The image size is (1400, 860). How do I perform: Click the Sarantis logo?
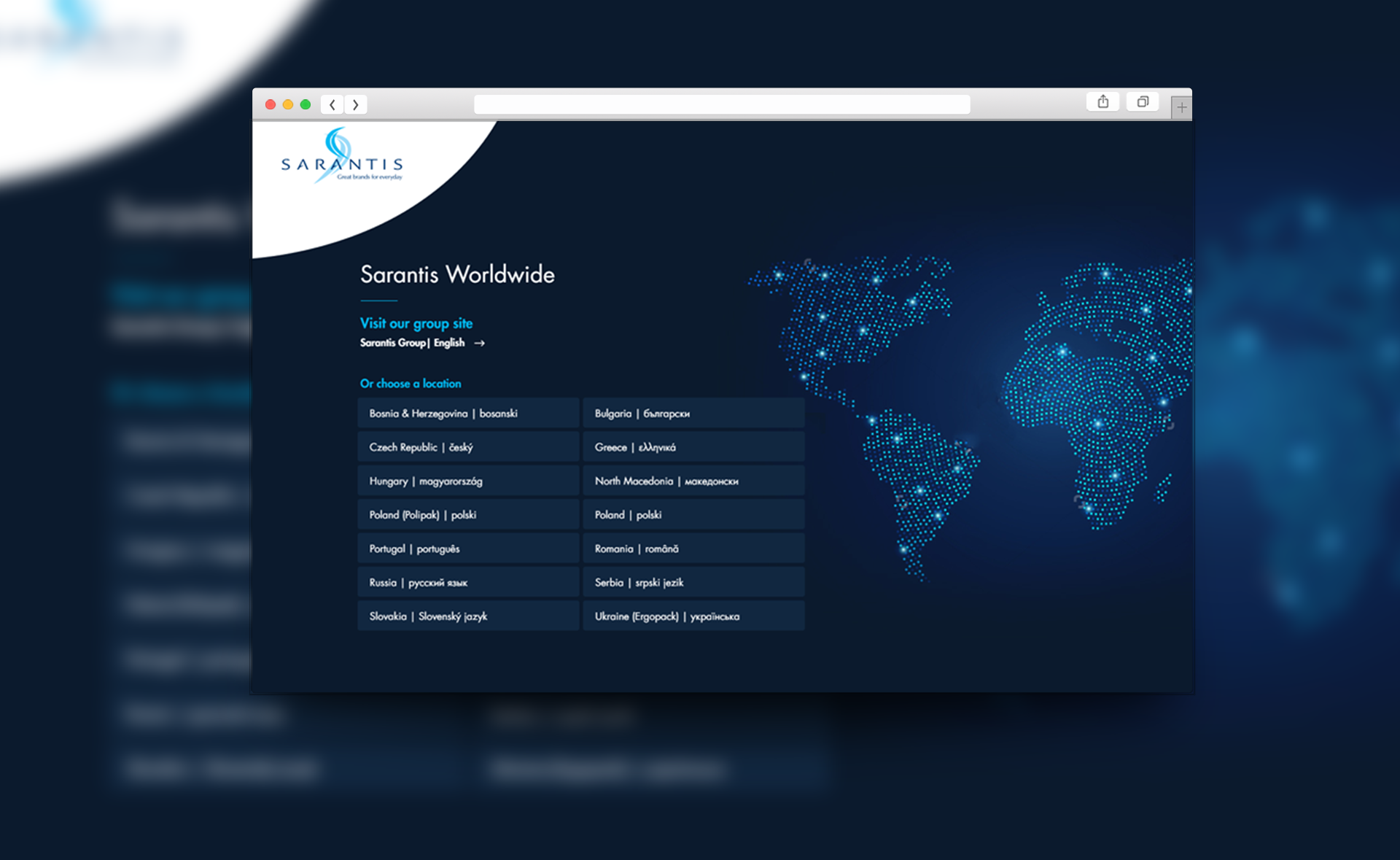pos(342,155)
